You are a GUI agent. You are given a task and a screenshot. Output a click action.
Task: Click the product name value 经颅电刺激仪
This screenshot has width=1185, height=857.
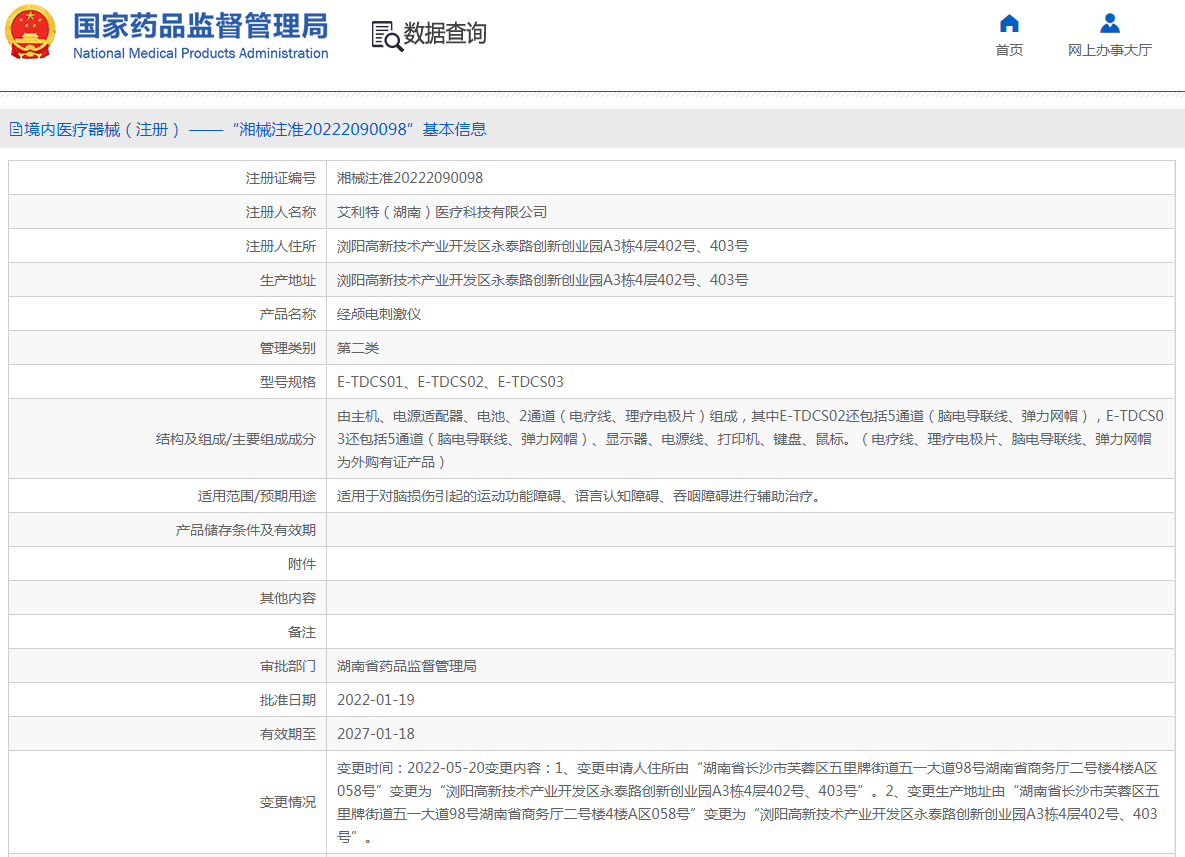(379, 314)
